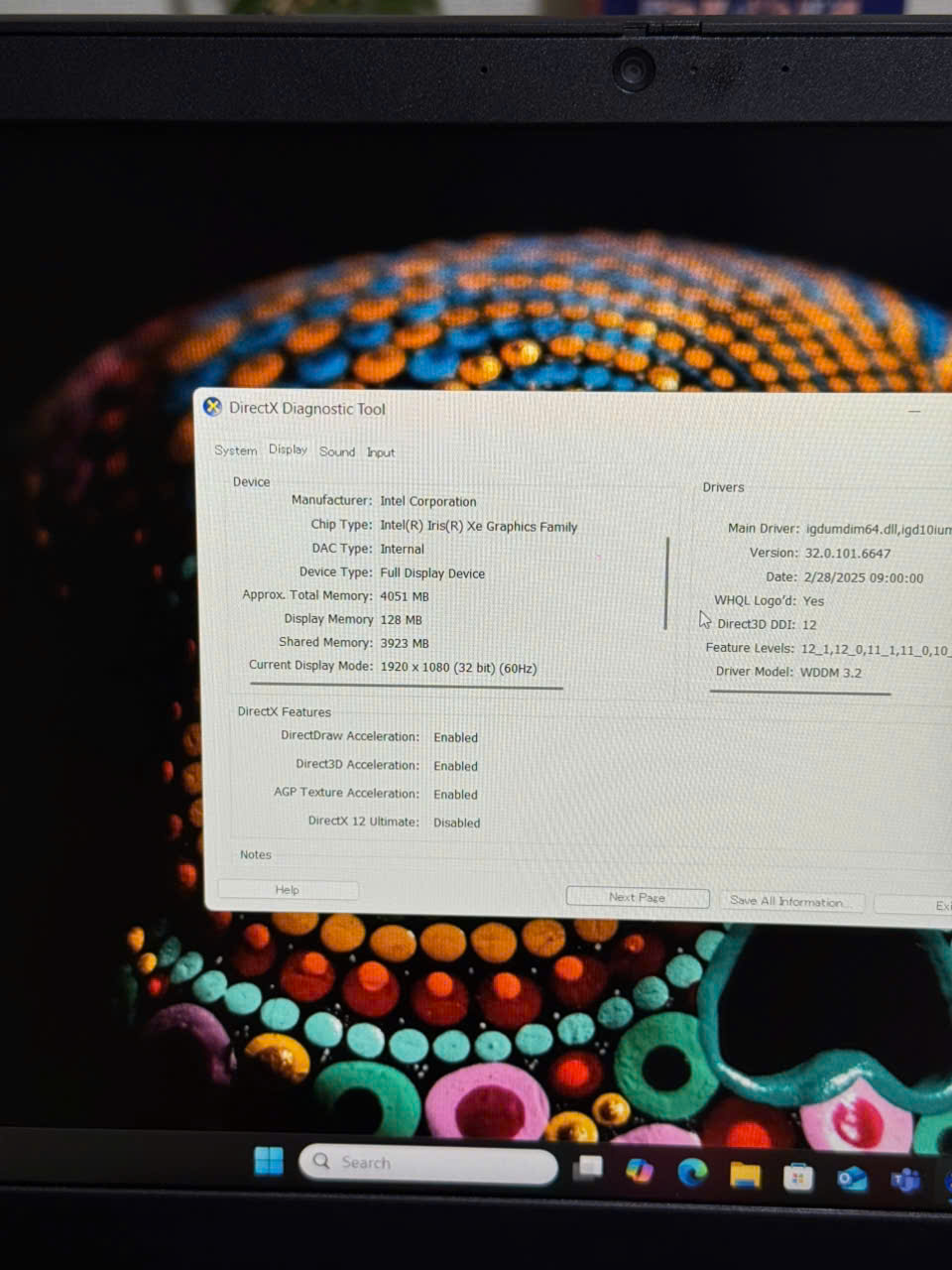This screenshot has width=952, height=1270.
Task: Launch Microsoft Copilot from the taskbar
Action: (640, 1171)
